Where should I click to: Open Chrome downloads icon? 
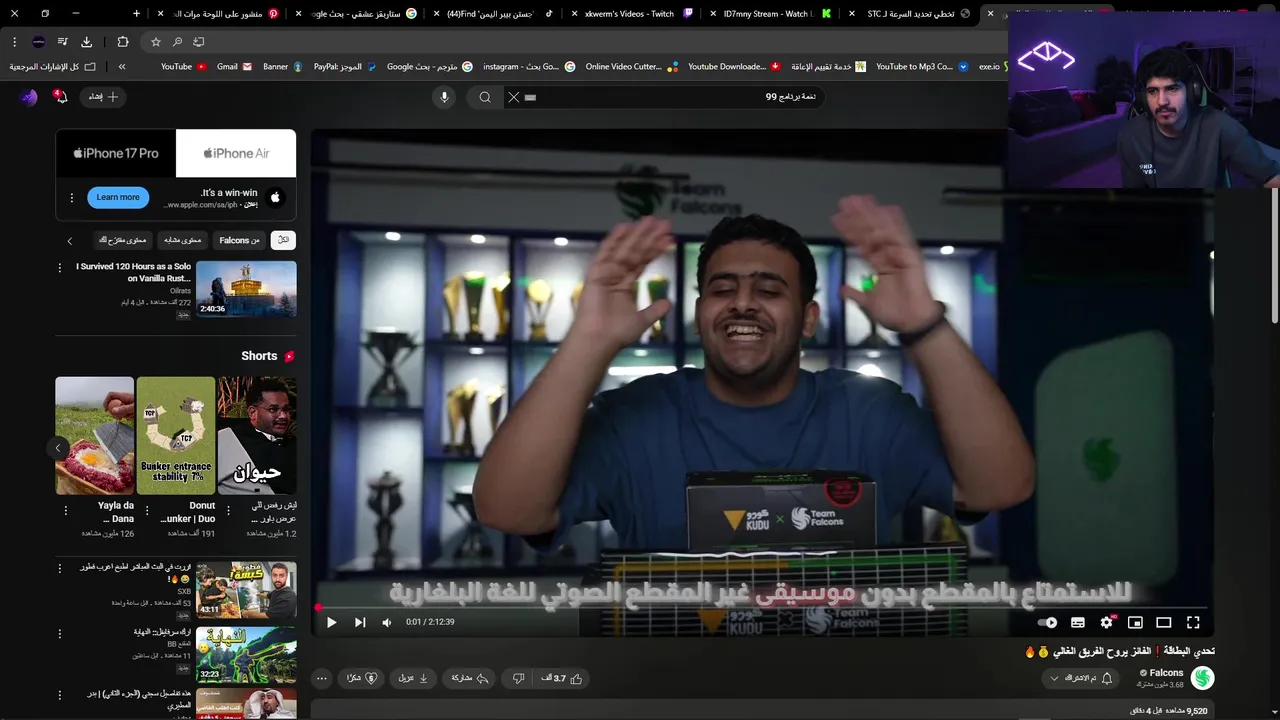(x=86, y=42)
